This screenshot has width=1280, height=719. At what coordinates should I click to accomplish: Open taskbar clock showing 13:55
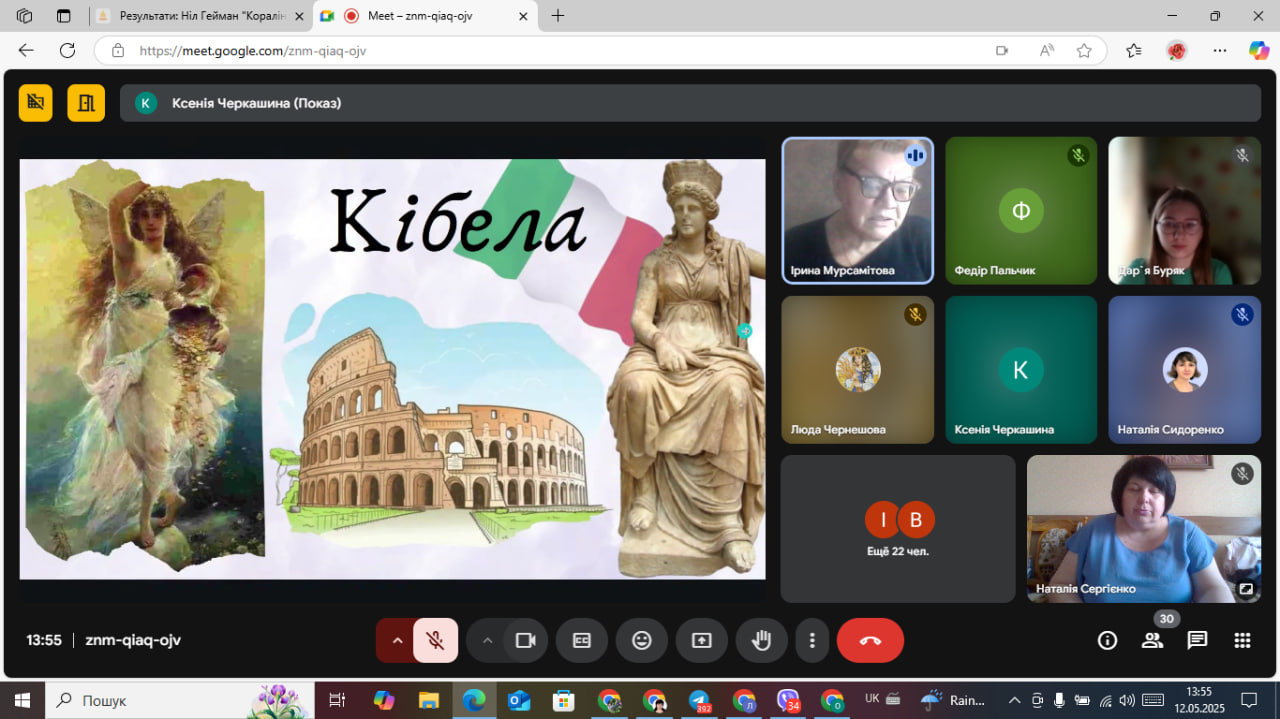(x=1198, y=700)
